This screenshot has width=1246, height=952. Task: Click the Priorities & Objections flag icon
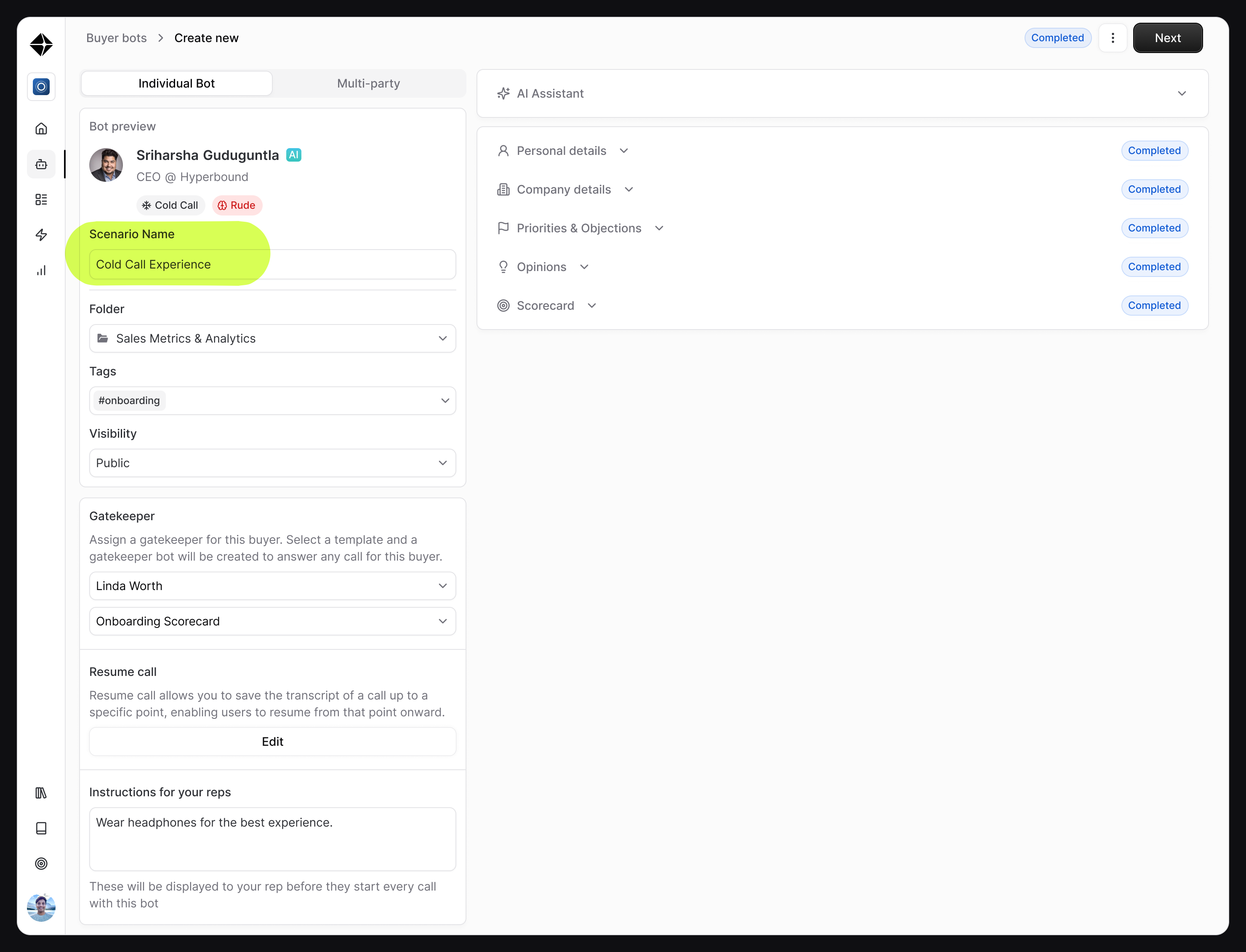click(x=503, y=228)
